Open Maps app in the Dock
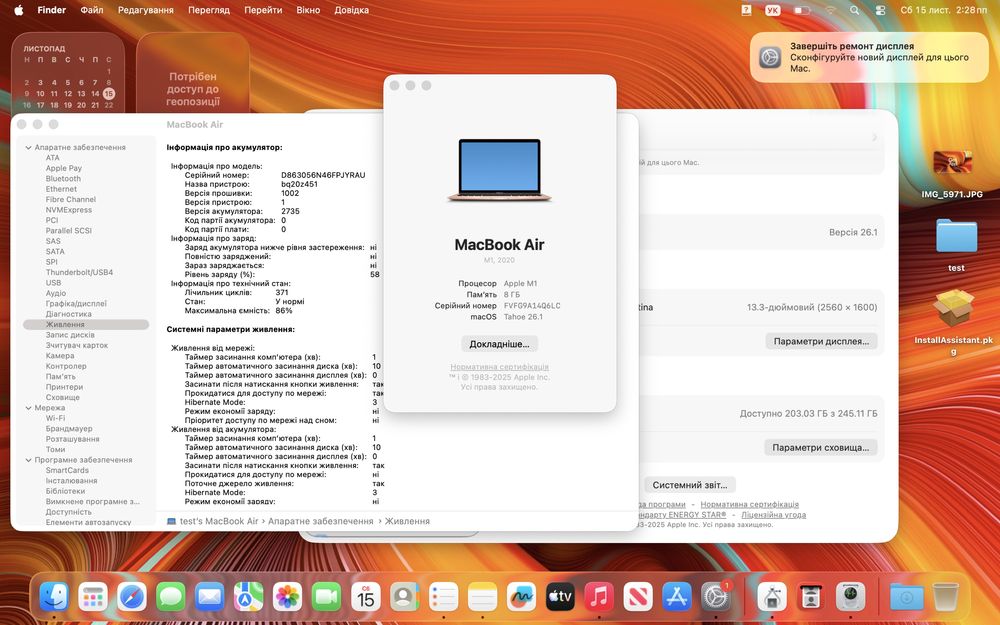Image resolution: width=1000 pixels, height=625 pixels. [249, 597]
